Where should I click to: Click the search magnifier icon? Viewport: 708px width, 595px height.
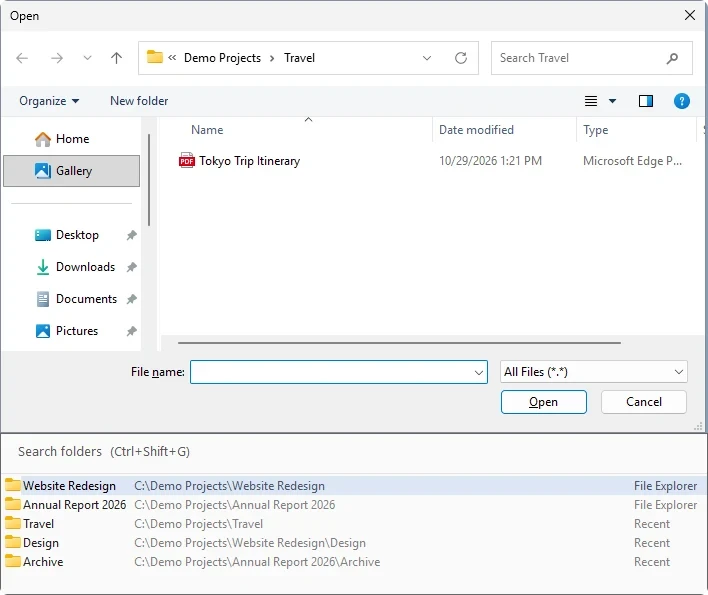pos(672,58)
